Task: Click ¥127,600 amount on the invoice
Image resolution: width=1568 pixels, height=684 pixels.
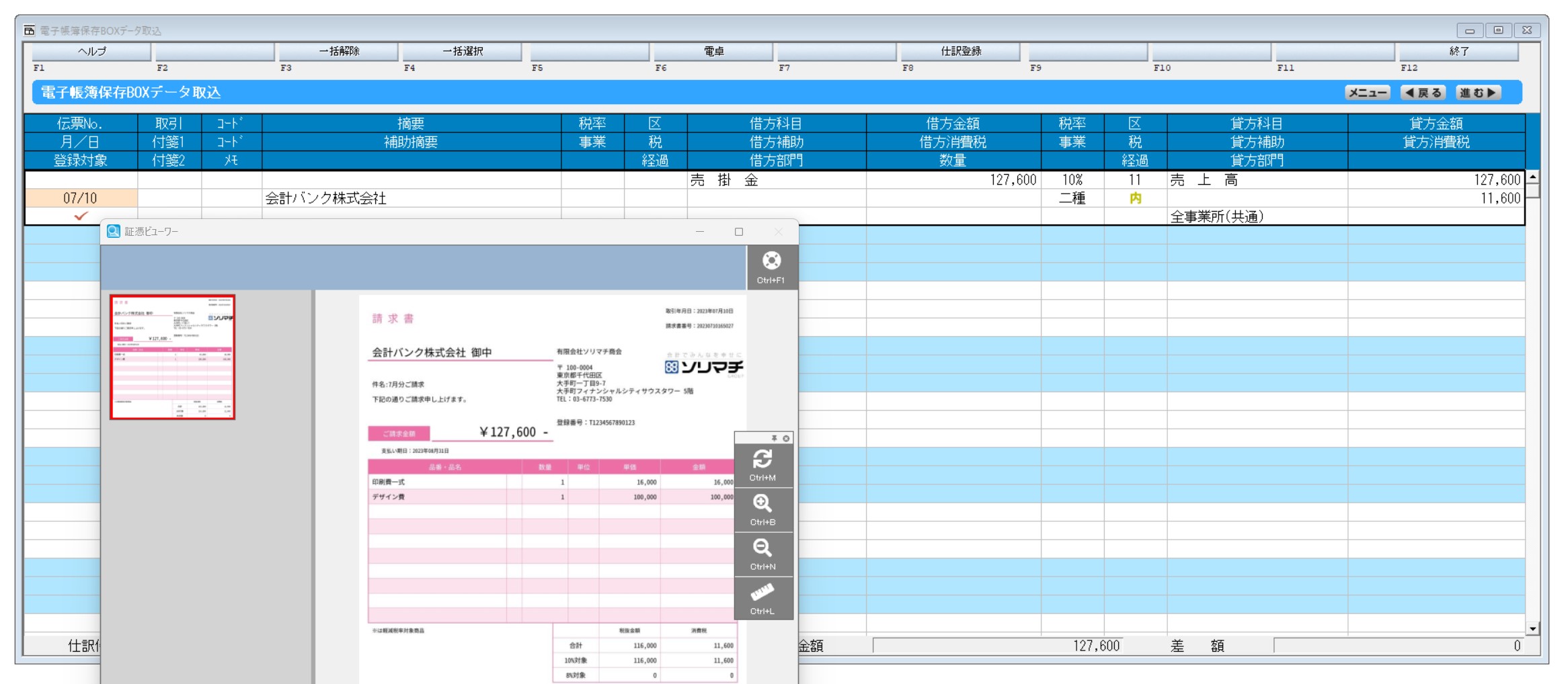Action: [x=513, y=432]
